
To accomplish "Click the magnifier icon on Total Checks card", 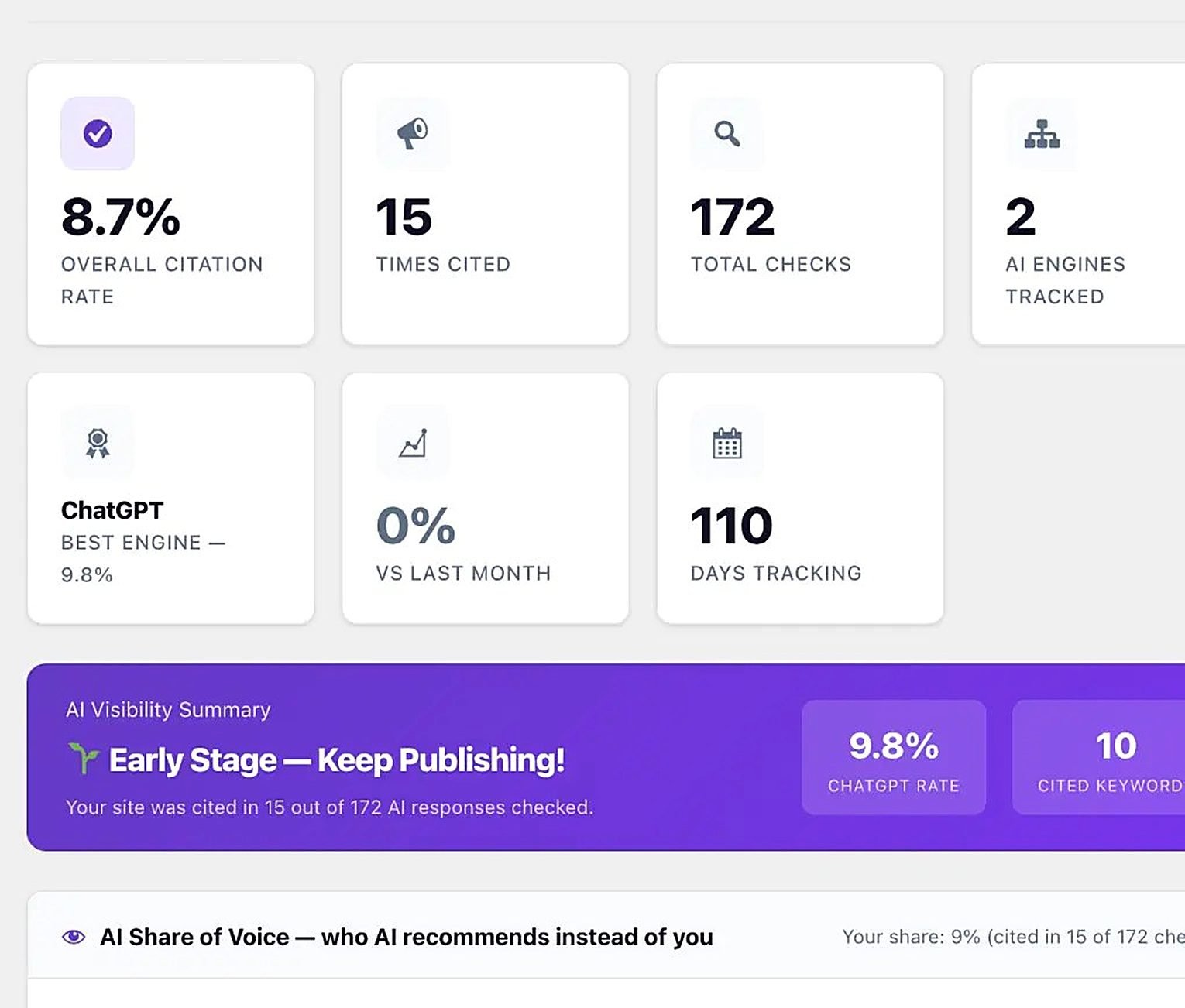I will click(x=726, y=133).
